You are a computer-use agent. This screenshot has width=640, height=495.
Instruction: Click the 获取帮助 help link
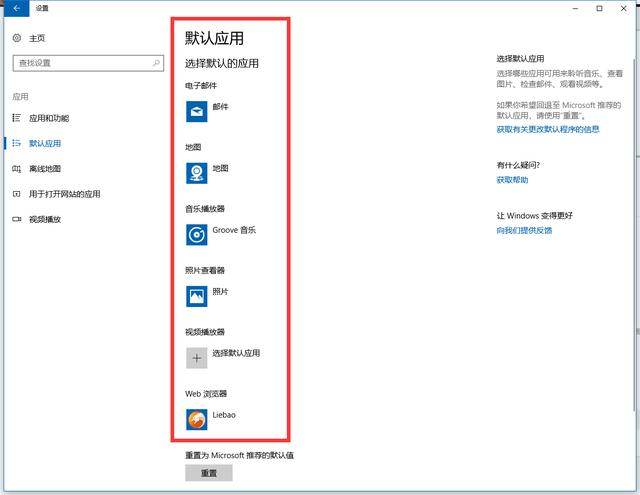[512, 180]
